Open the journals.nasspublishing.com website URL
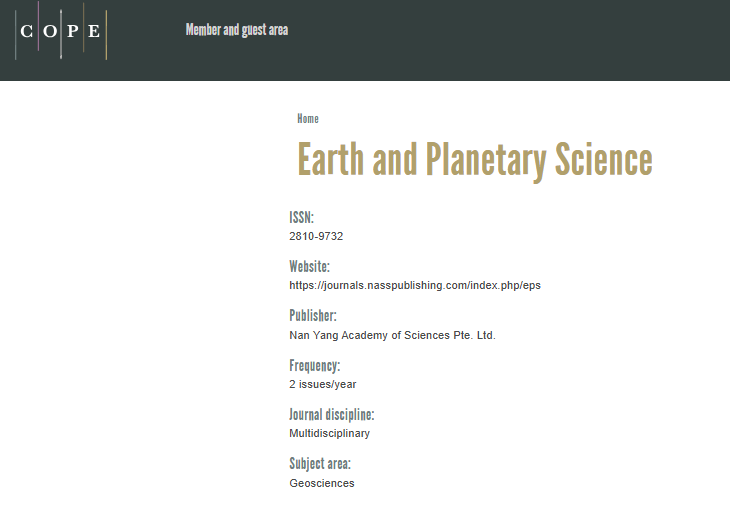 [x=415, y=286]
